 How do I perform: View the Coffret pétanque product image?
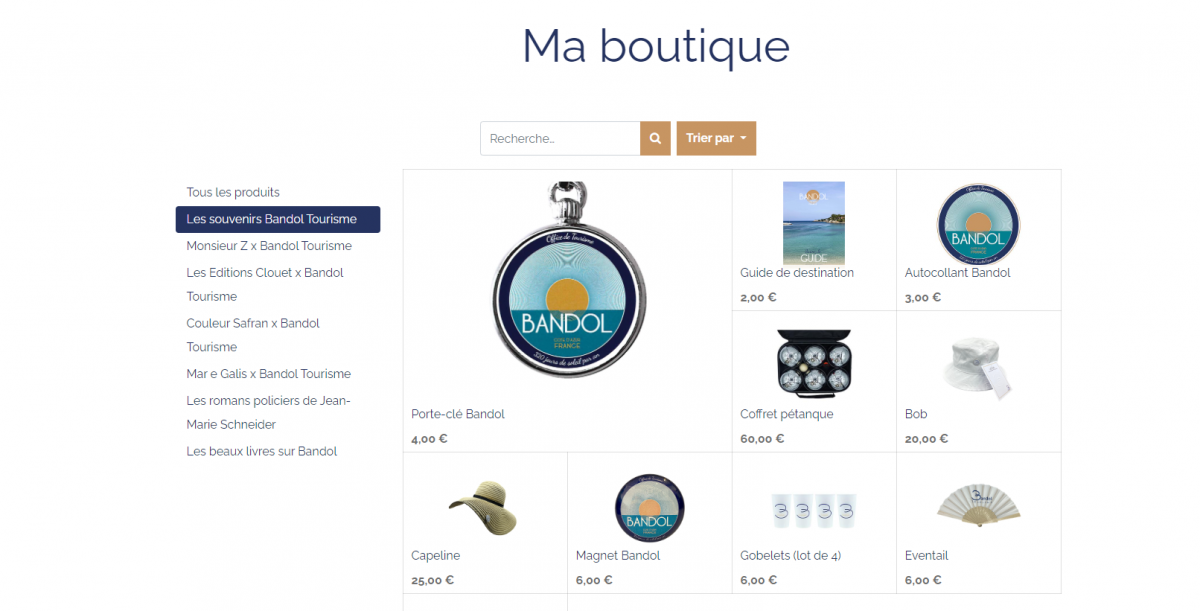tap(814, 363)
